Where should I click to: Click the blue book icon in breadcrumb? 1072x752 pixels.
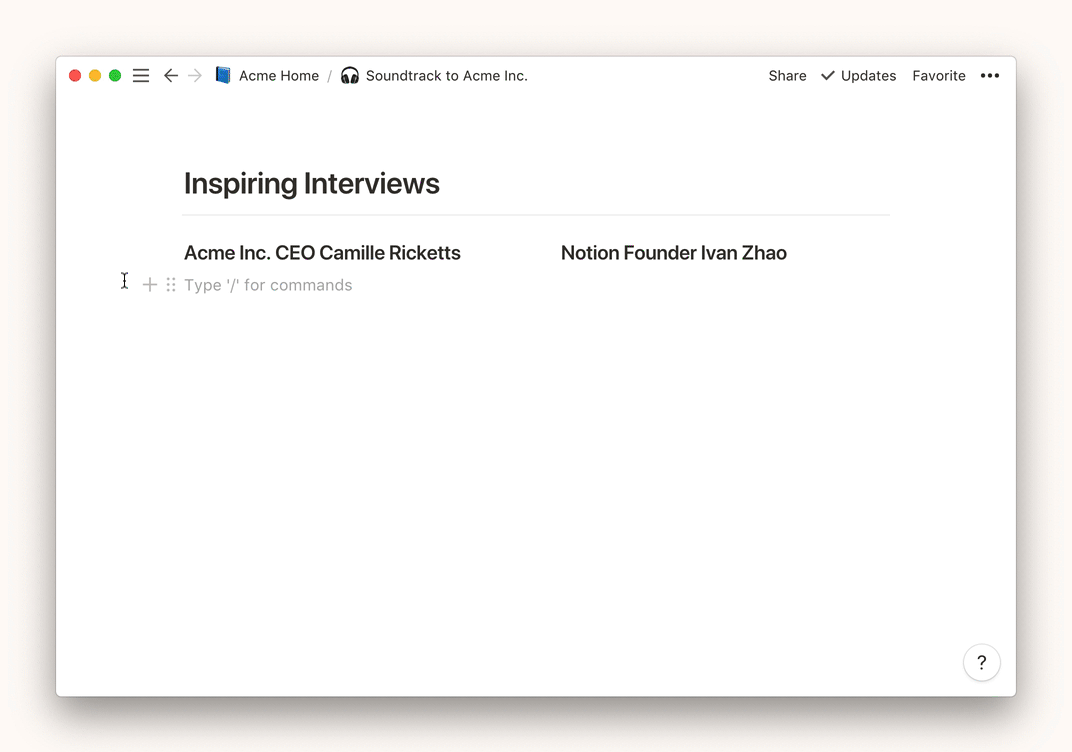pos(223,76)
